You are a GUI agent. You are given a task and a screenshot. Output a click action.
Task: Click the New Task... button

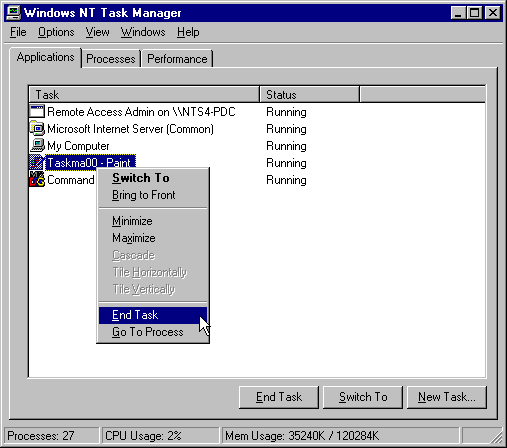(x=447, y=397)
